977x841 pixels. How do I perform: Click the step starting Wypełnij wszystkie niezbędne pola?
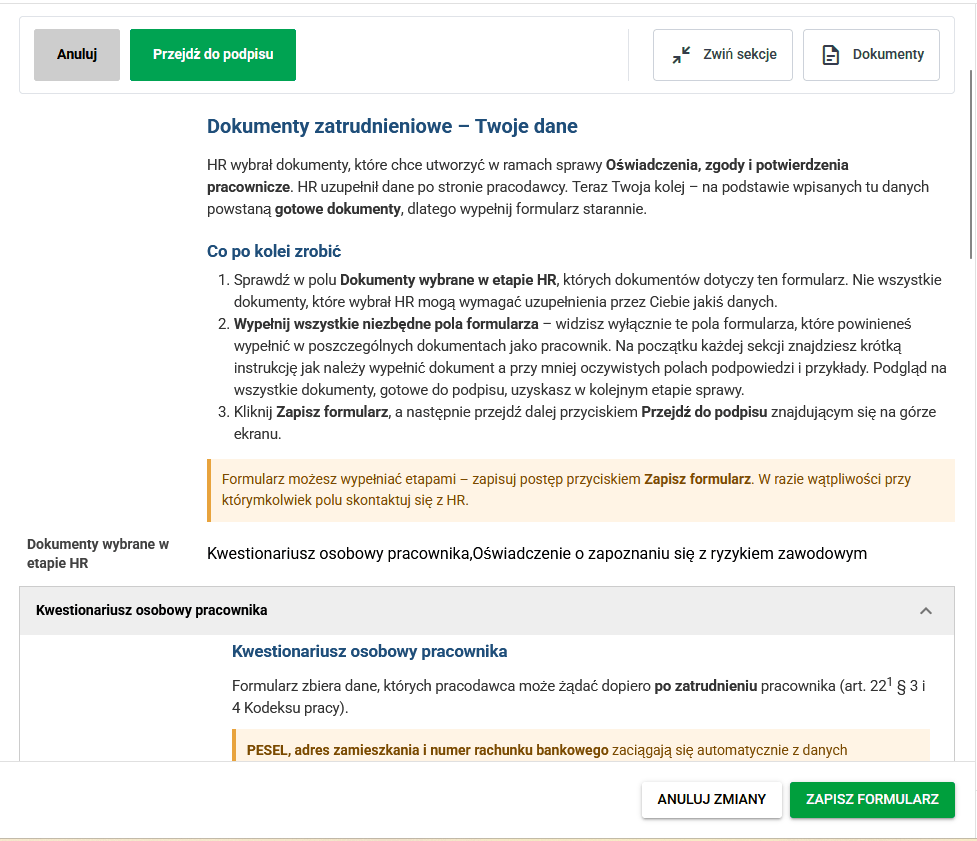[590, 357]
